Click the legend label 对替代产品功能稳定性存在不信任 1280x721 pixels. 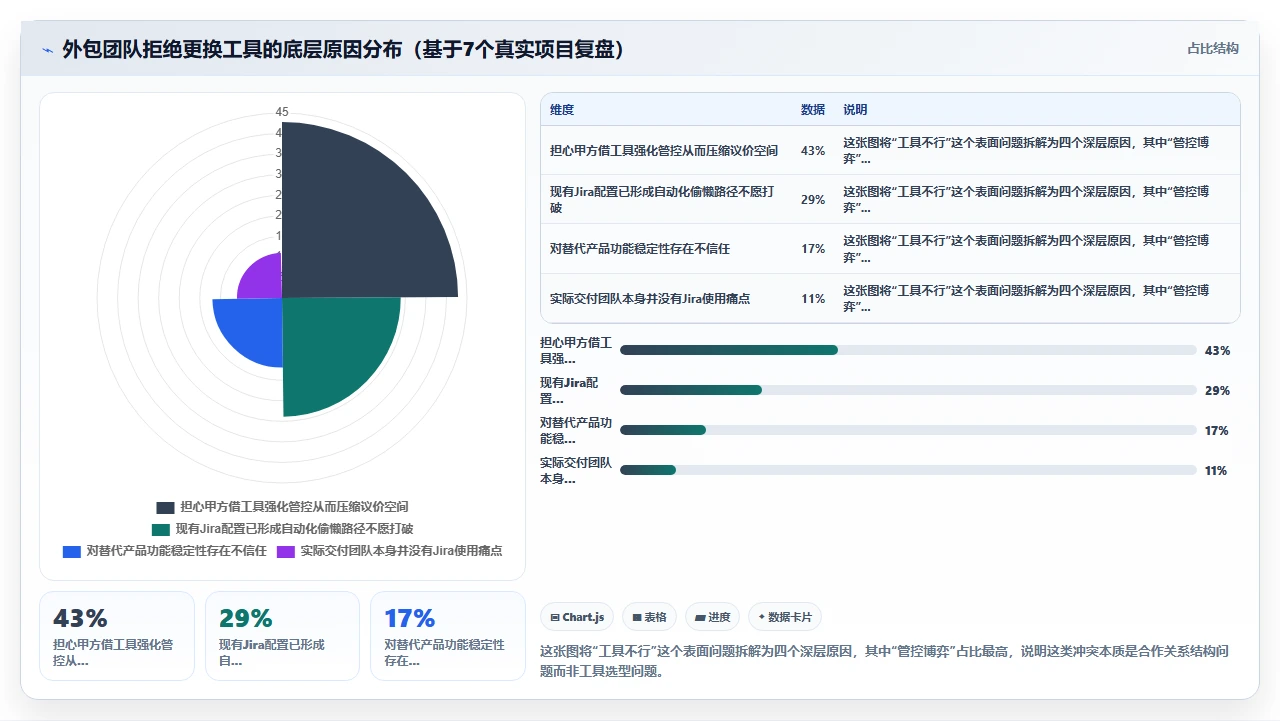coord(176,551)
